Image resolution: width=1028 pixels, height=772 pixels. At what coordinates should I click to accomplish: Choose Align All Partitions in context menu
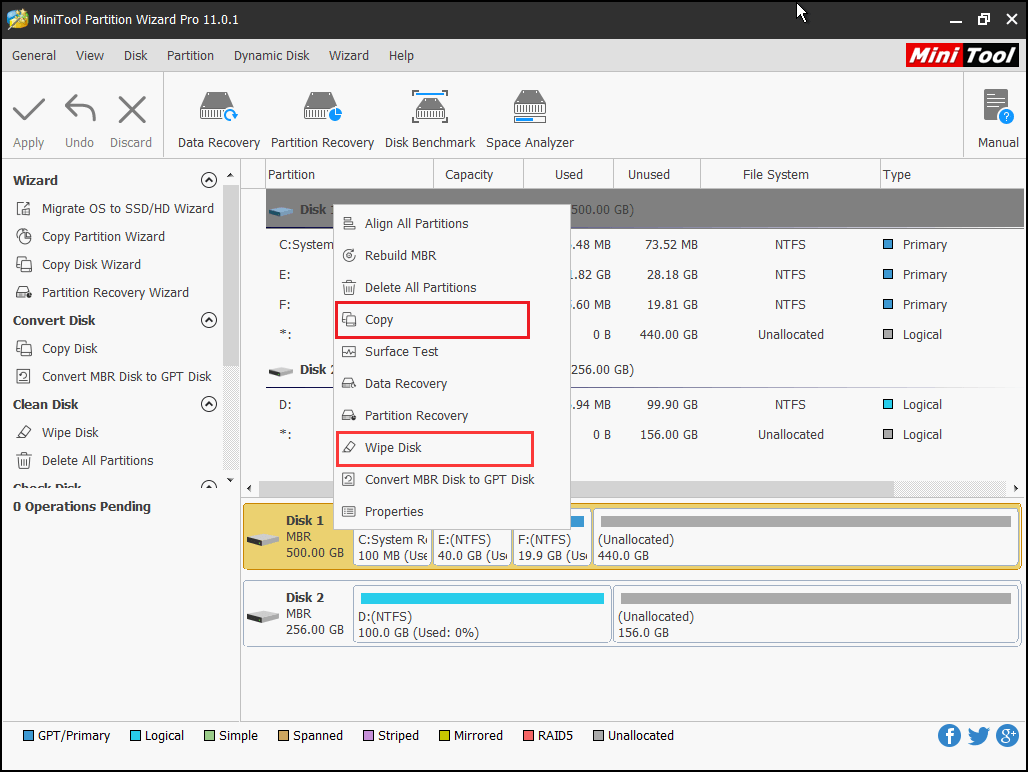452,223
